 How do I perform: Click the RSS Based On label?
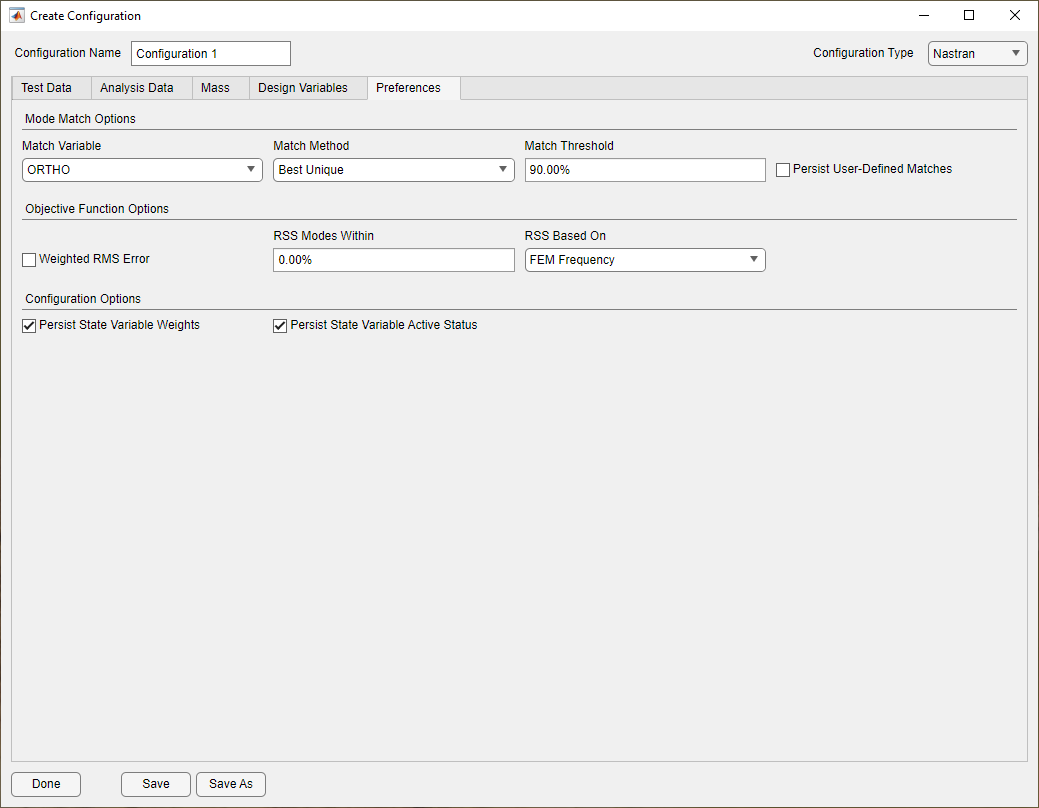(x=565, y=236)
